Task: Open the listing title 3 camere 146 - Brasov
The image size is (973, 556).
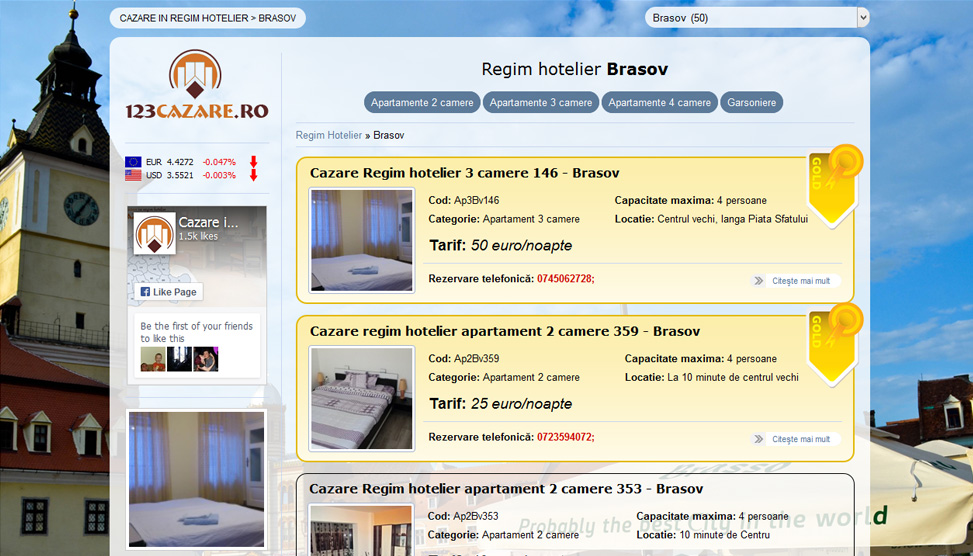Action: click(x=465, y=173)
